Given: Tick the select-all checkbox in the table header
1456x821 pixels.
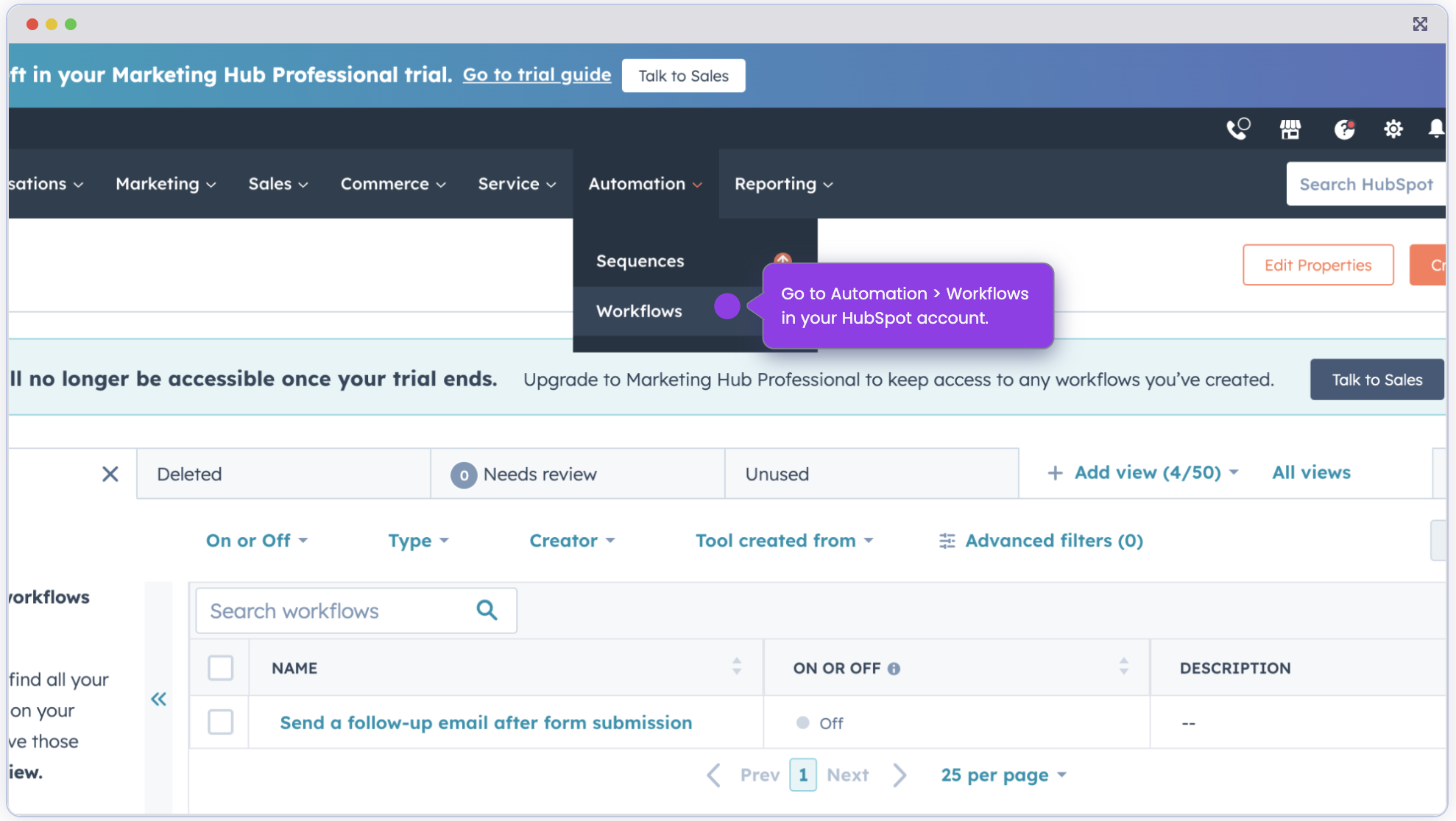Looking at the screenshot, I should click(x=220, y=667).
